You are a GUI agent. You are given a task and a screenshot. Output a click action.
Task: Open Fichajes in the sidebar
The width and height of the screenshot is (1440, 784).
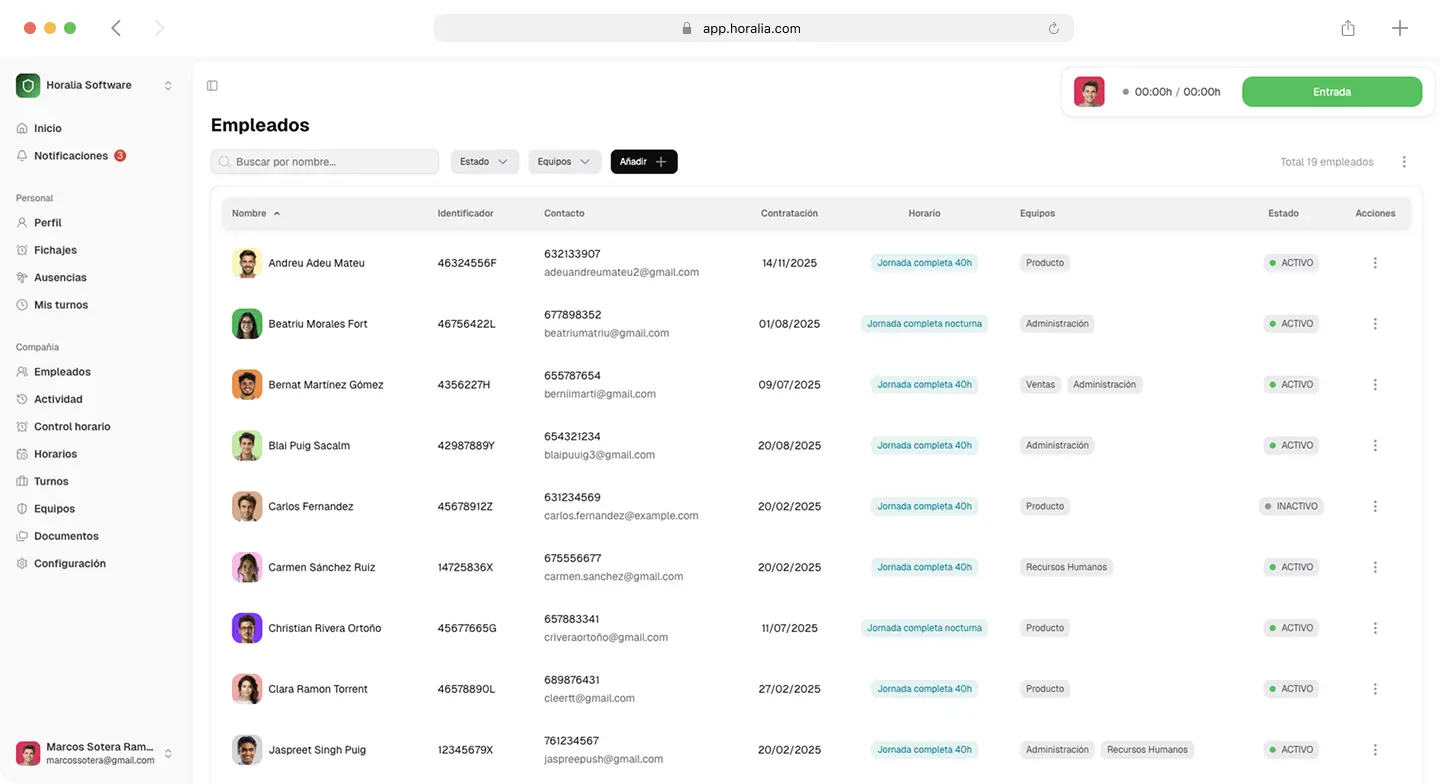(x=55, y=250)
